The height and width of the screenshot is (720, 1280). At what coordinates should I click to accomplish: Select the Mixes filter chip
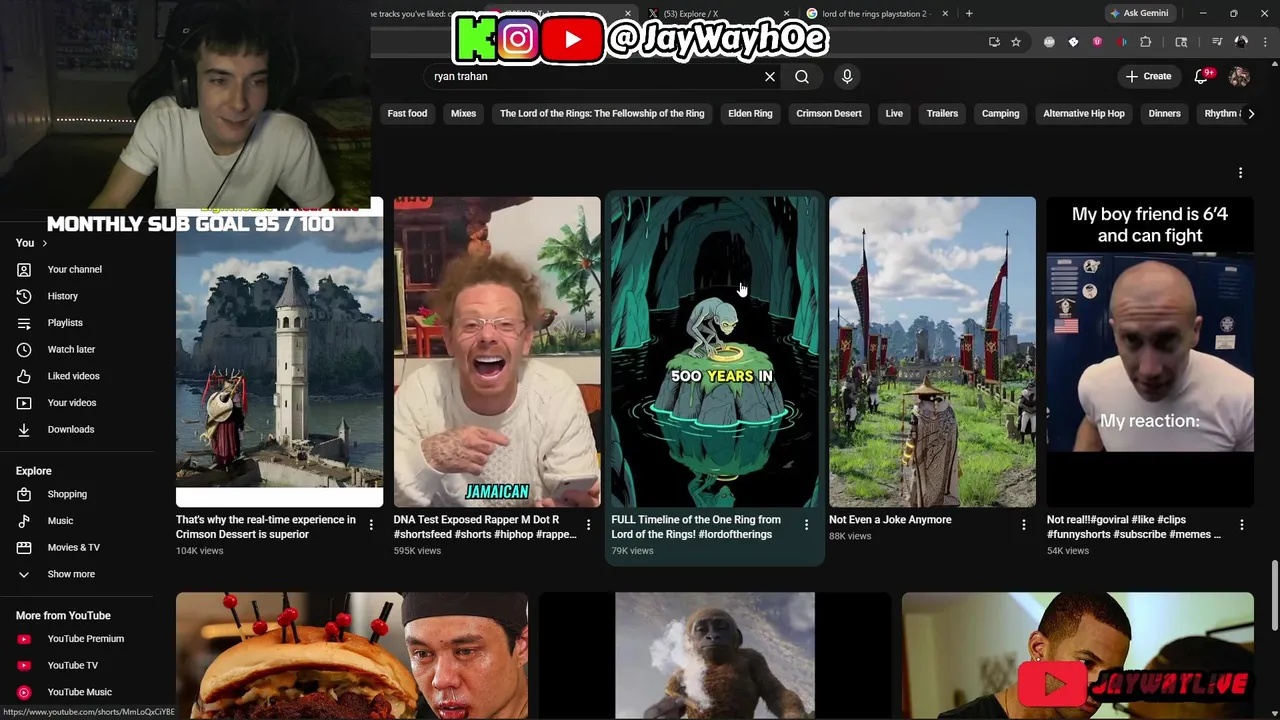pos(463,113)
